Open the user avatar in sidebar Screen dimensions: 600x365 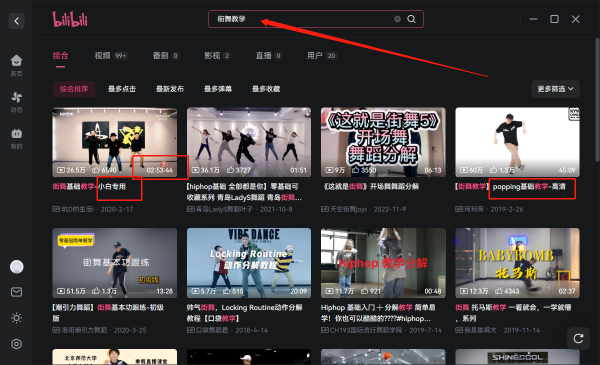click(x=16, y=267)
